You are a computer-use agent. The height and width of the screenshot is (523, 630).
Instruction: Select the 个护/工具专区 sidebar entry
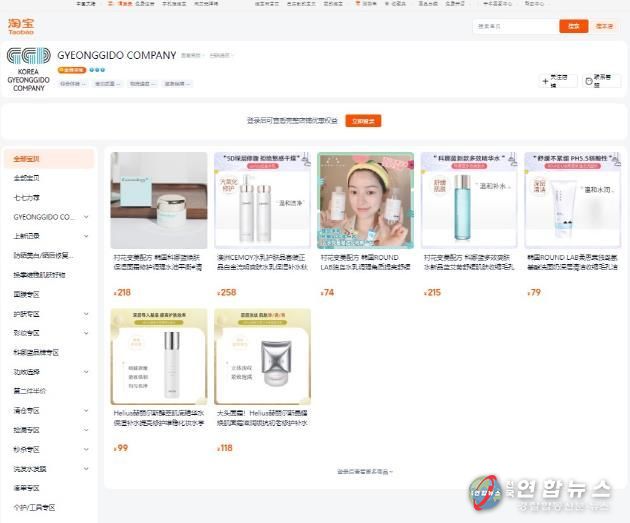pos(34,507)
